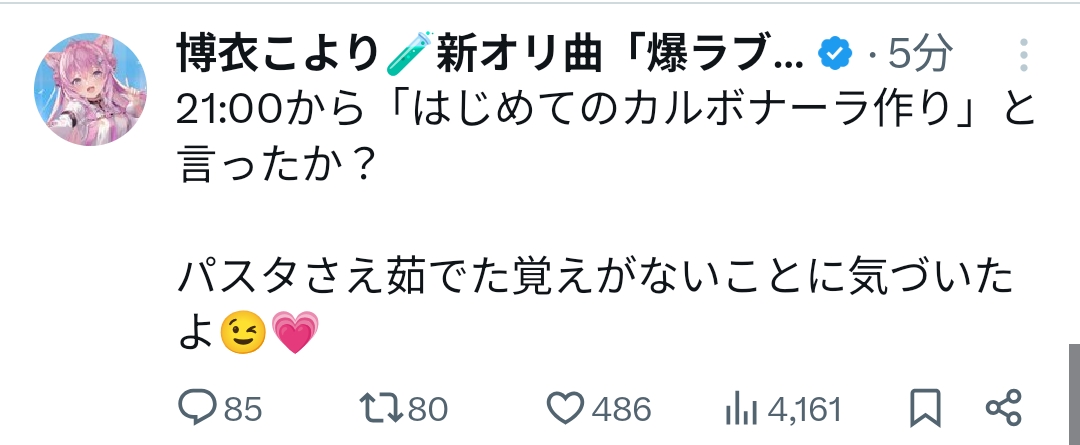Click the like count 486

[x=621, y=409]
